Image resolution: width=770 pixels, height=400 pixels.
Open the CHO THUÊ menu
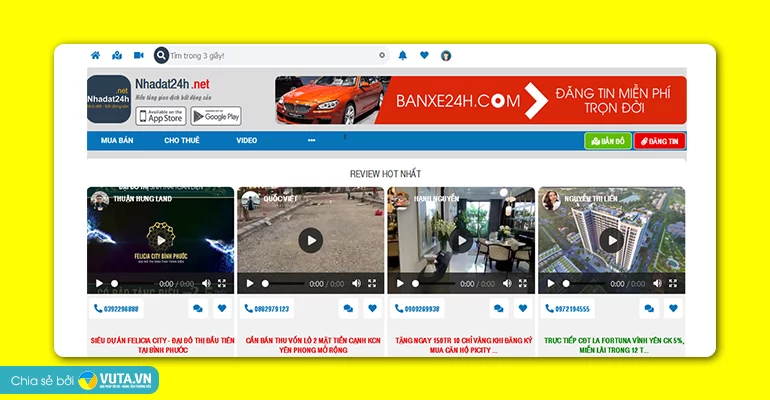[x=182, y=140]
